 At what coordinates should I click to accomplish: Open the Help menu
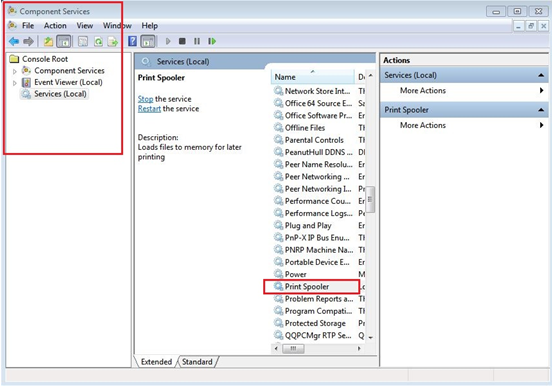150,26
